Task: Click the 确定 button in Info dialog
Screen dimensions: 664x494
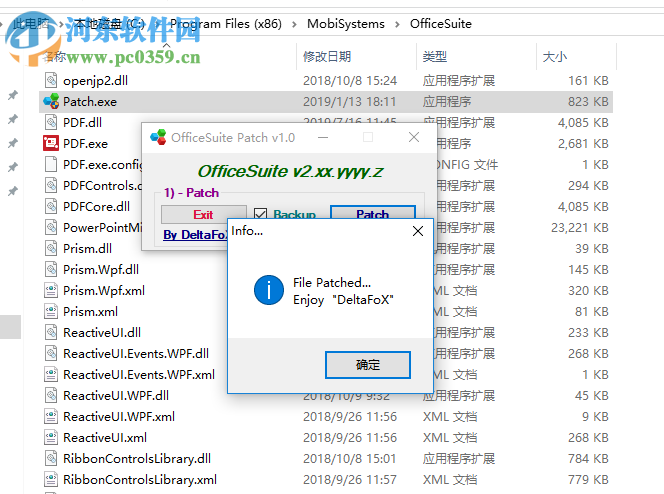Action: 368,364
